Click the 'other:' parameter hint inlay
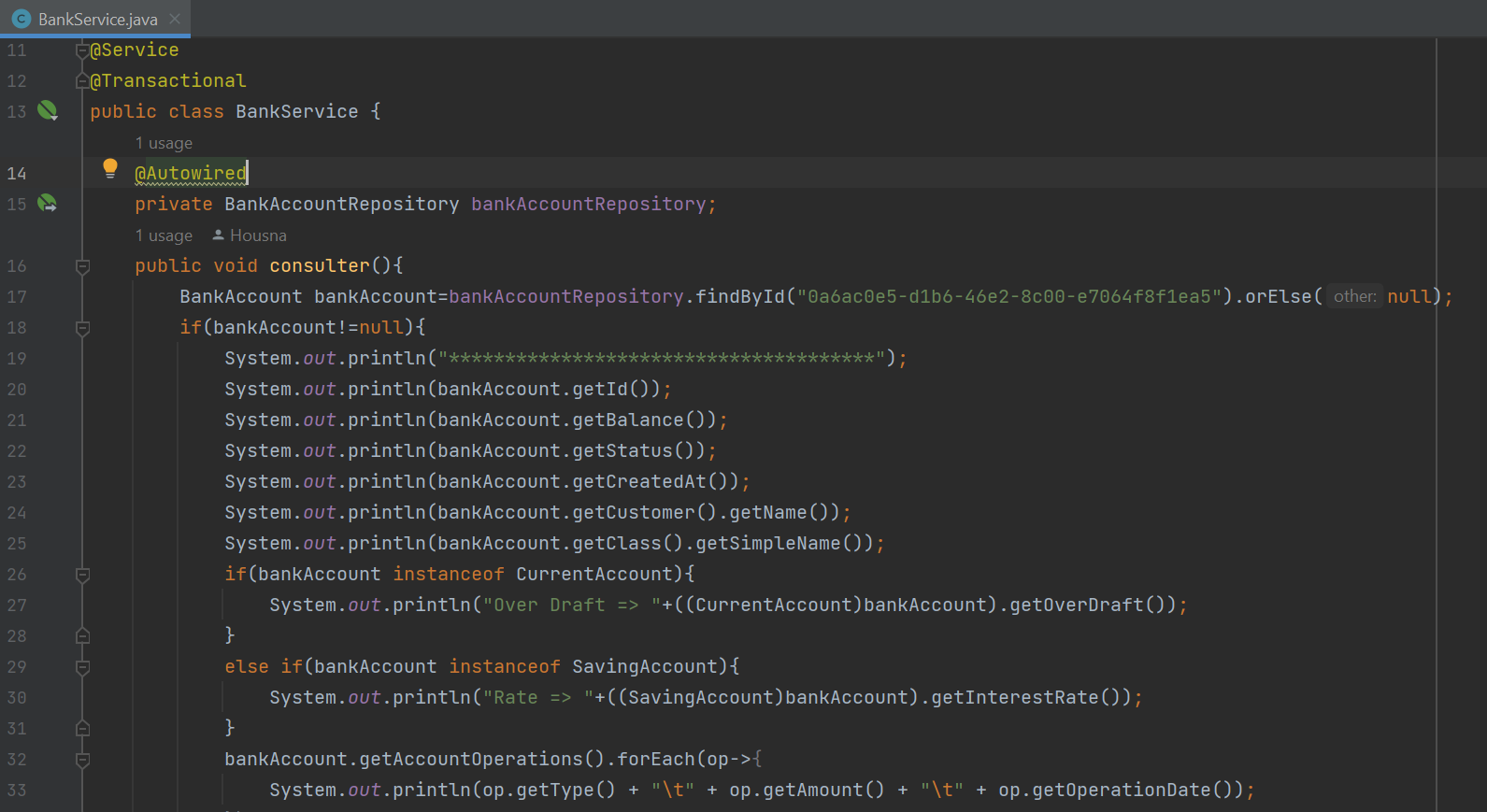This screenshot has height=812, width=1487. [1354, 296]
